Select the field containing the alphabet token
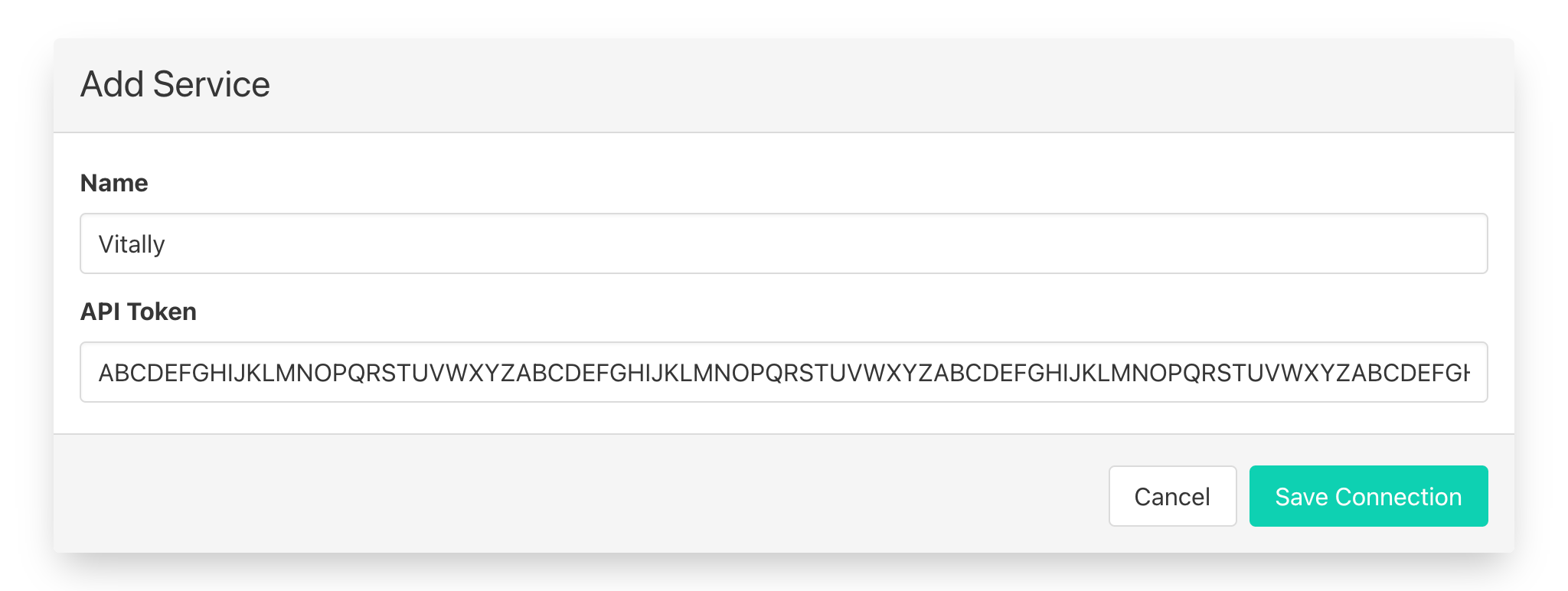 coord(783,372)
